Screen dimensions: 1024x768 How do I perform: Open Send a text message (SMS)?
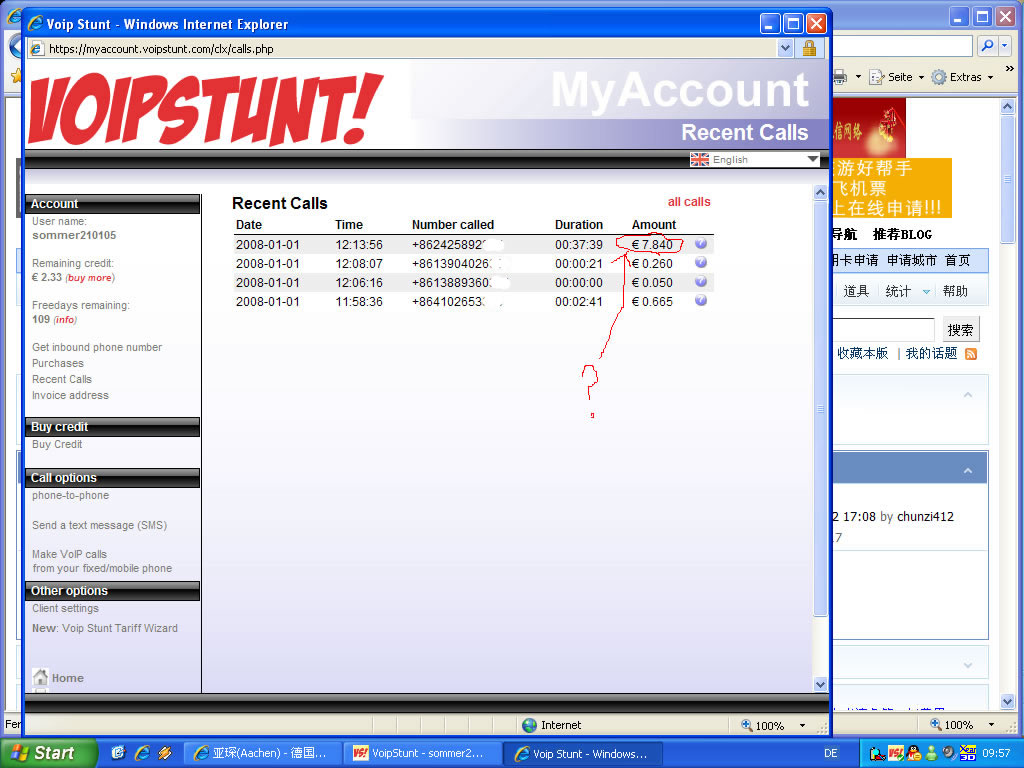click(x=99, y=525)
